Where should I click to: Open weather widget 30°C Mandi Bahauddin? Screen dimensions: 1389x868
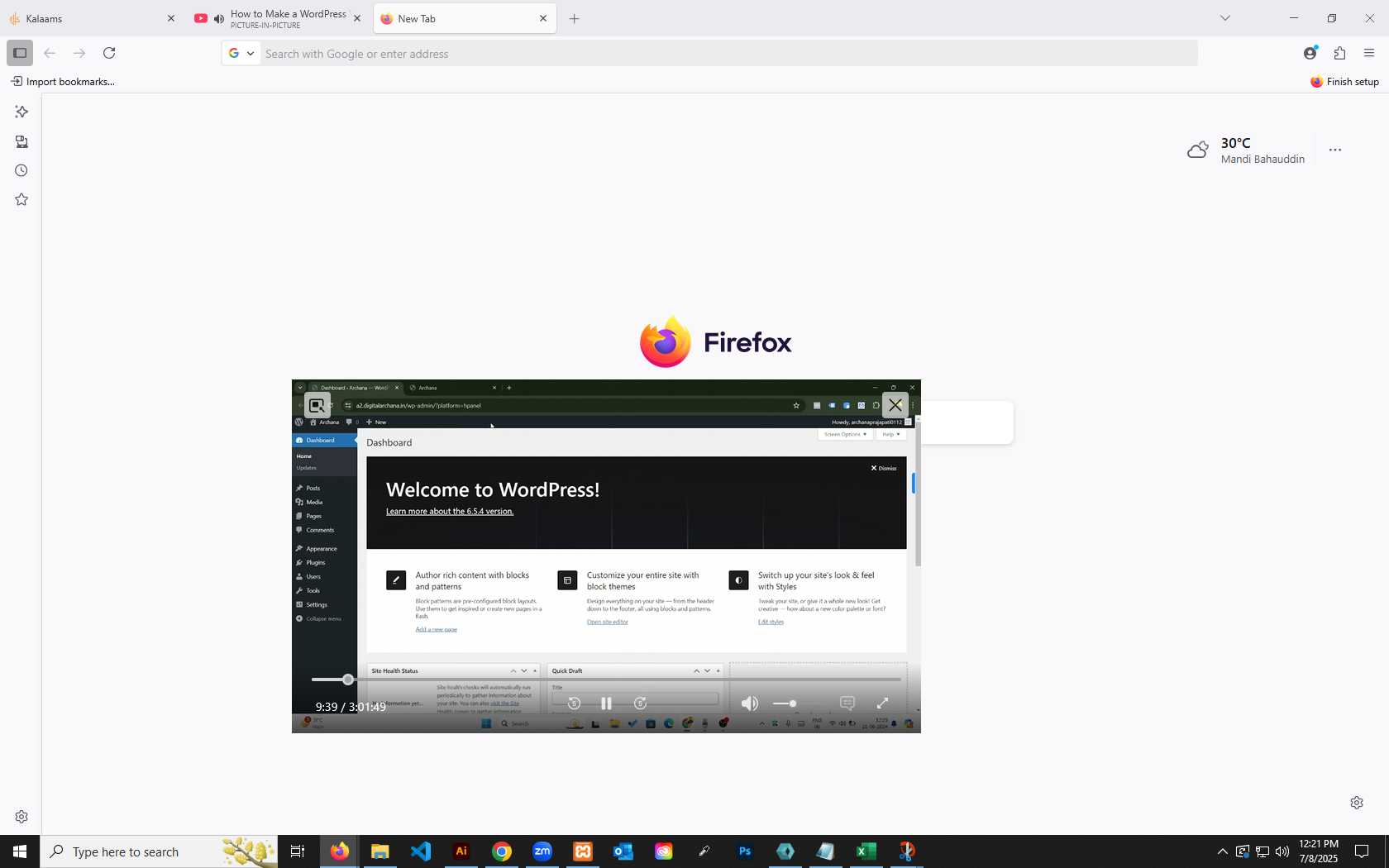(1247, 150)
